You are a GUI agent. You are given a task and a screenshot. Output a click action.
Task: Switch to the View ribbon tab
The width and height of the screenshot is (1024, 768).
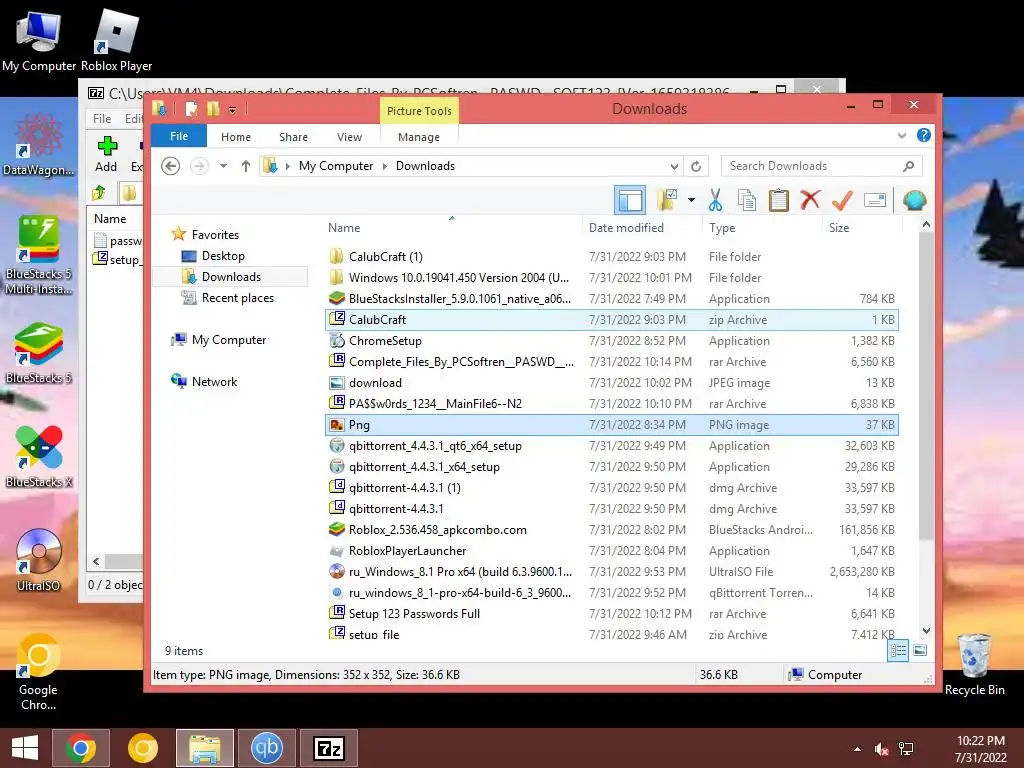point(349,136)
